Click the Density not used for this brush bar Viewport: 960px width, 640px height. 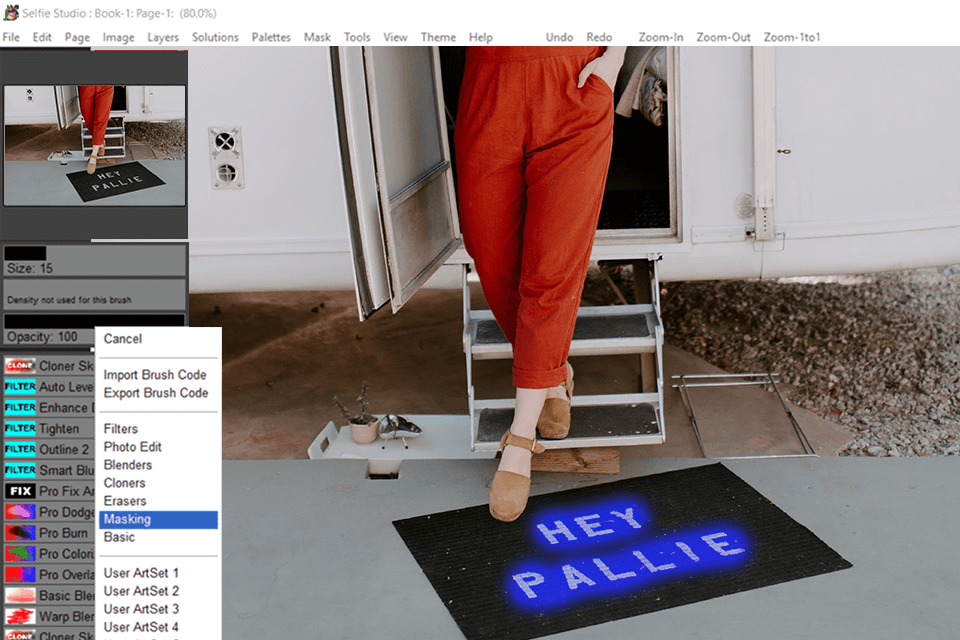(x=94, y=295)
